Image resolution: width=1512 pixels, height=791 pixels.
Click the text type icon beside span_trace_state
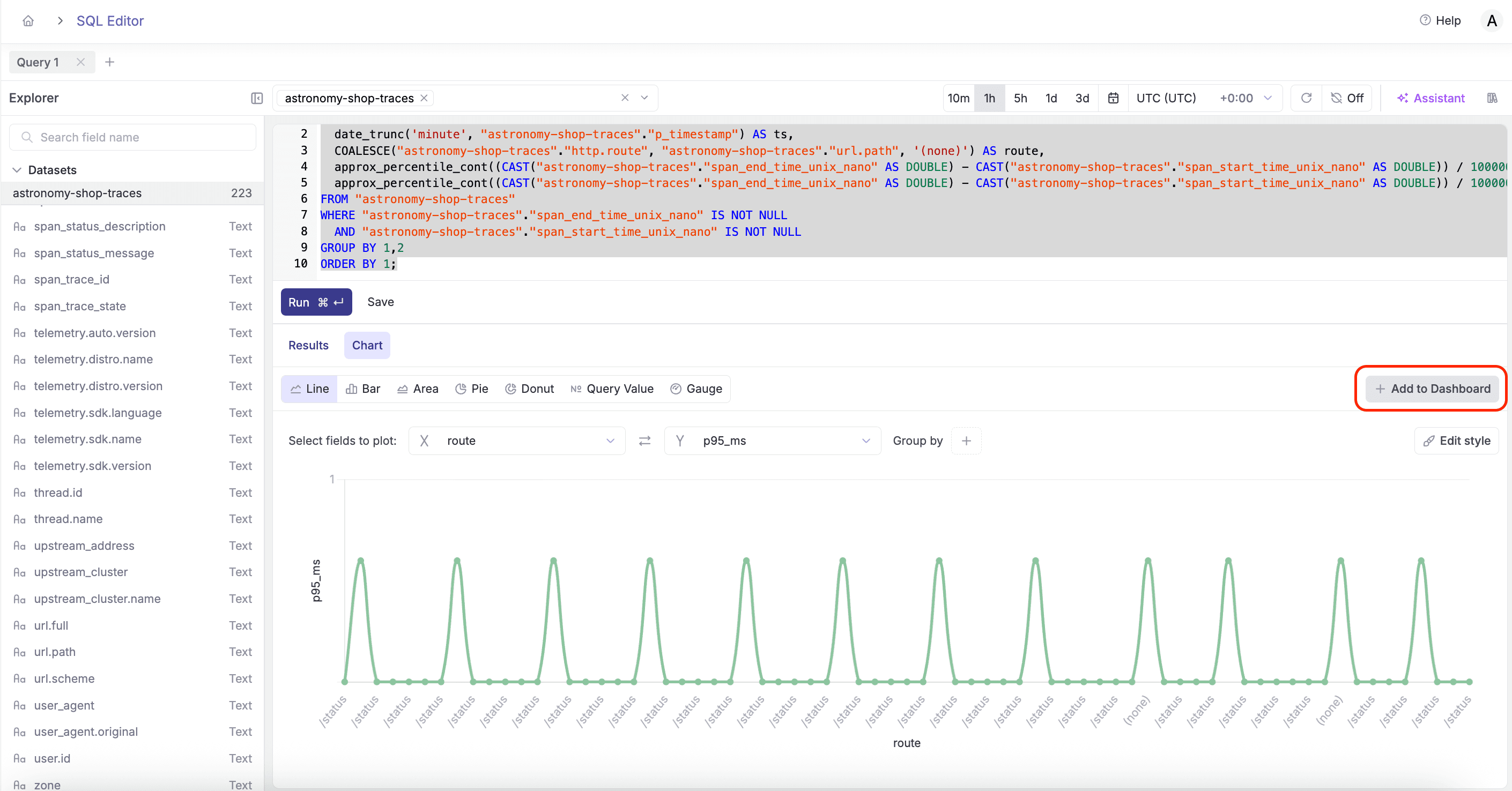[19, 307]
